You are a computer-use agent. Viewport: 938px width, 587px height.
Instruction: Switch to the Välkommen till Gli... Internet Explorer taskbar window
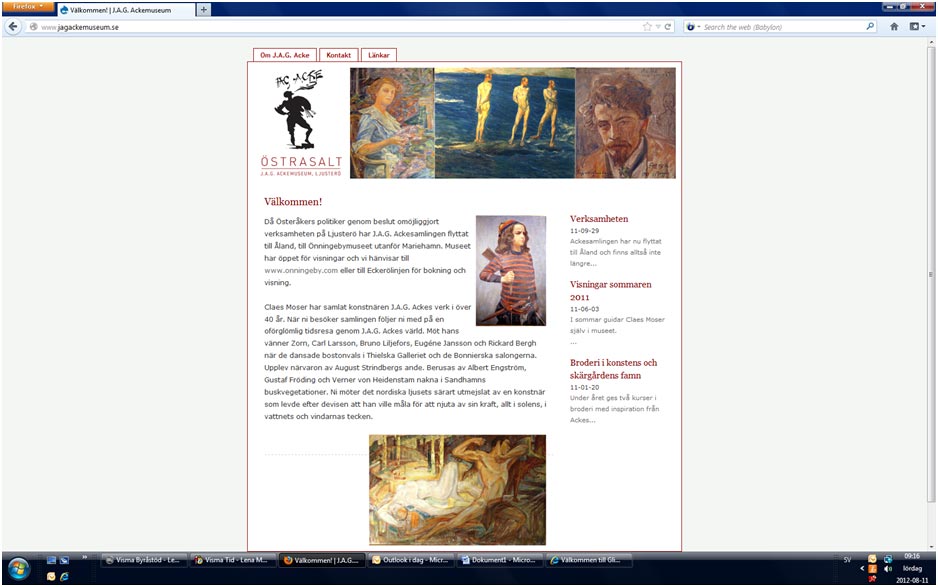(x=589, y=560)
